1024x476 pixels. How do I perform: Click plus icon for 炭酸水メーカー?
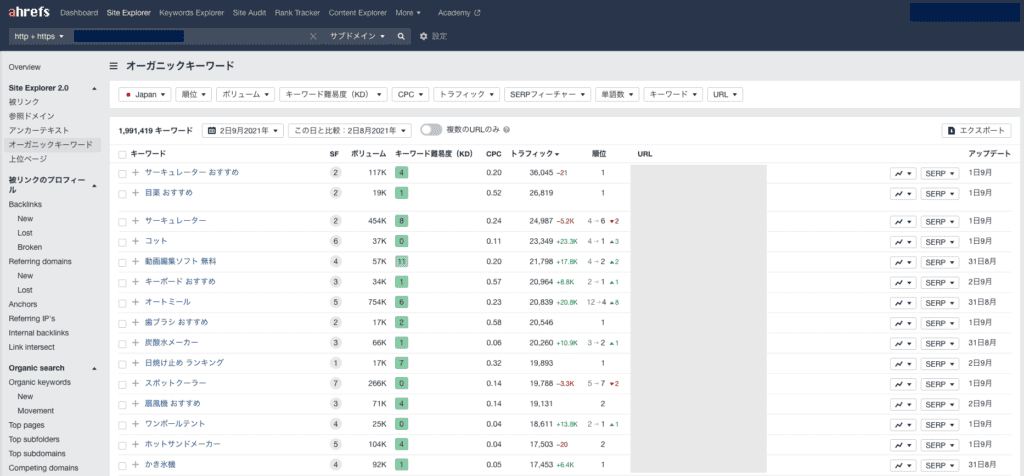[135, 343]
